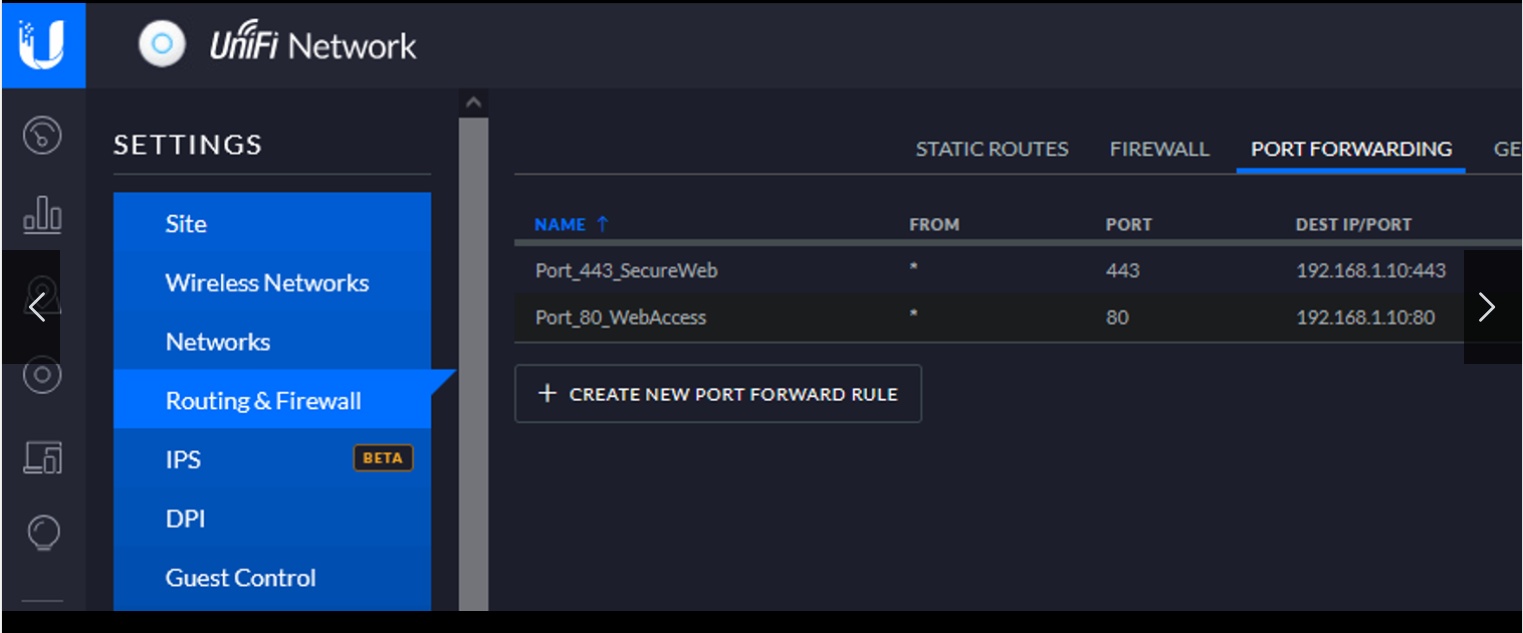Click the settings sidebar scrollbar thumb
The height and width of the screenshot is (633, 1523).
[x=474, y=364]
